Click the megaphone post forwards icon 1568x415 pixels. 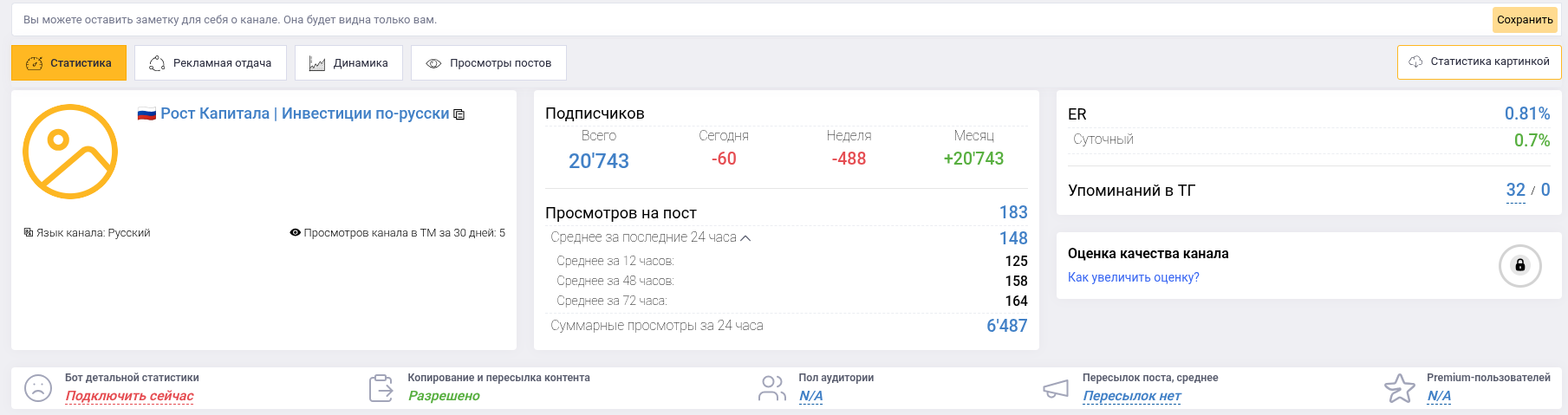1055,388
